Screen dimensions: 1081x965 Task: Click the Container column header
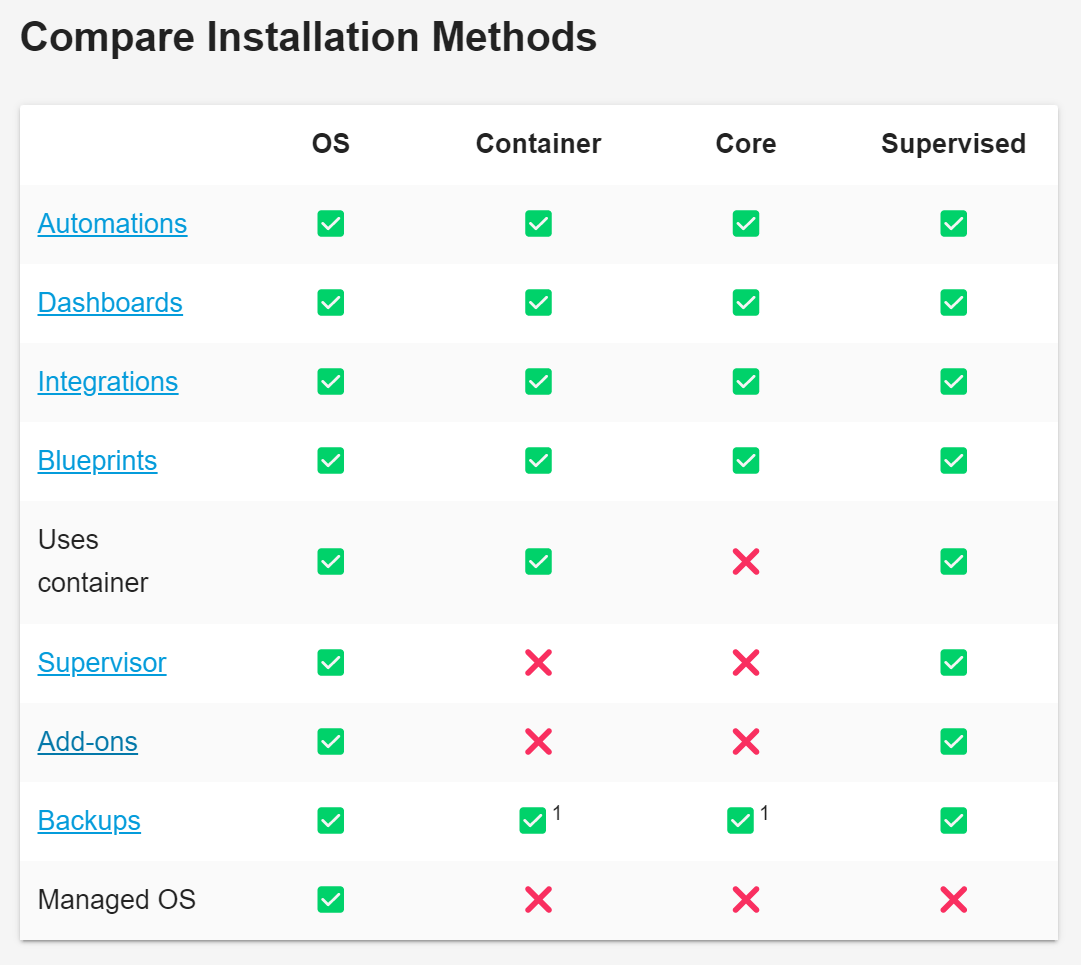(x=538, y=144)
